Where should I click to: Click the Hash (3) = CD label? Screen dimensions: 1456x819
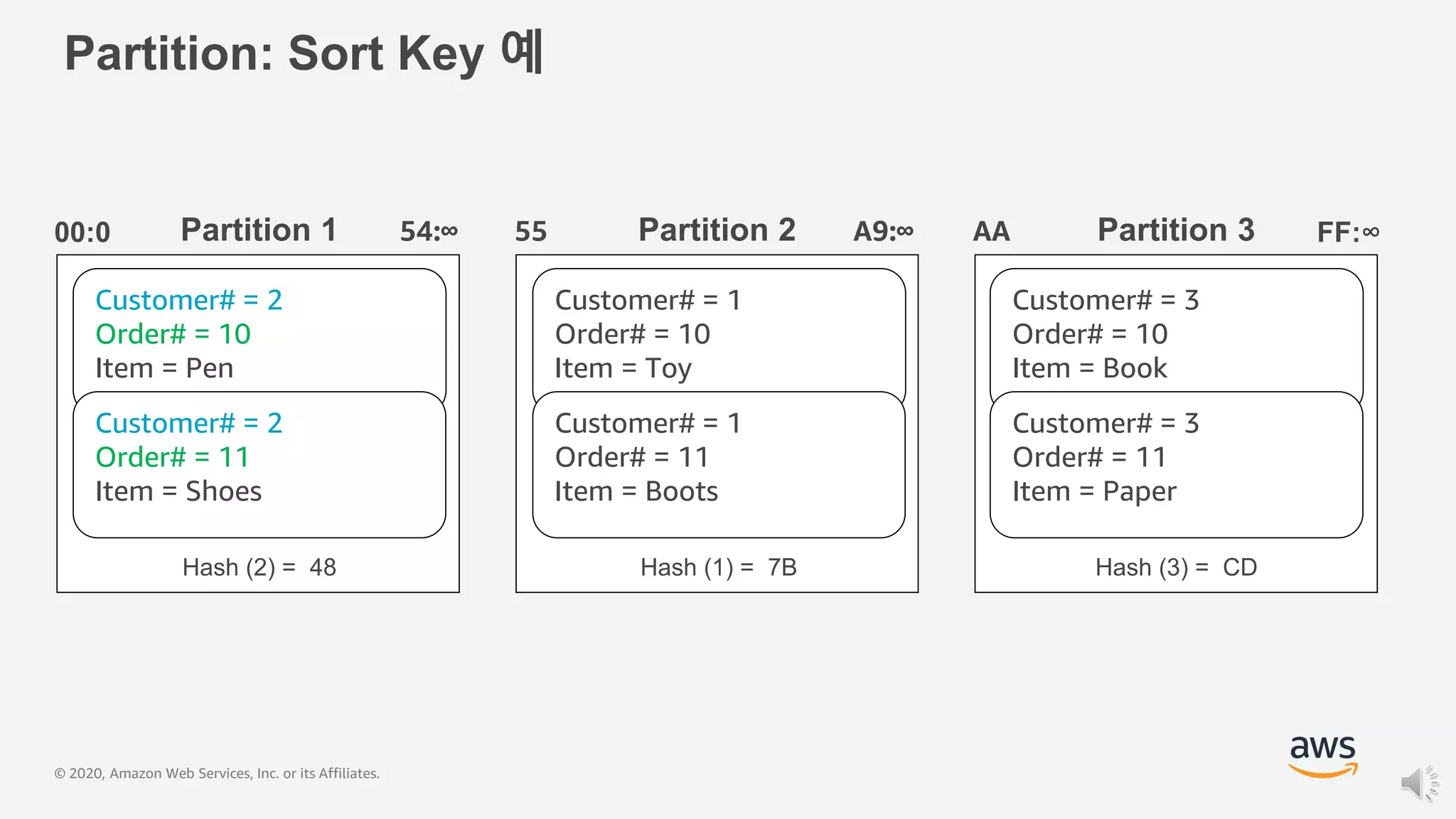pos(1176,567)
